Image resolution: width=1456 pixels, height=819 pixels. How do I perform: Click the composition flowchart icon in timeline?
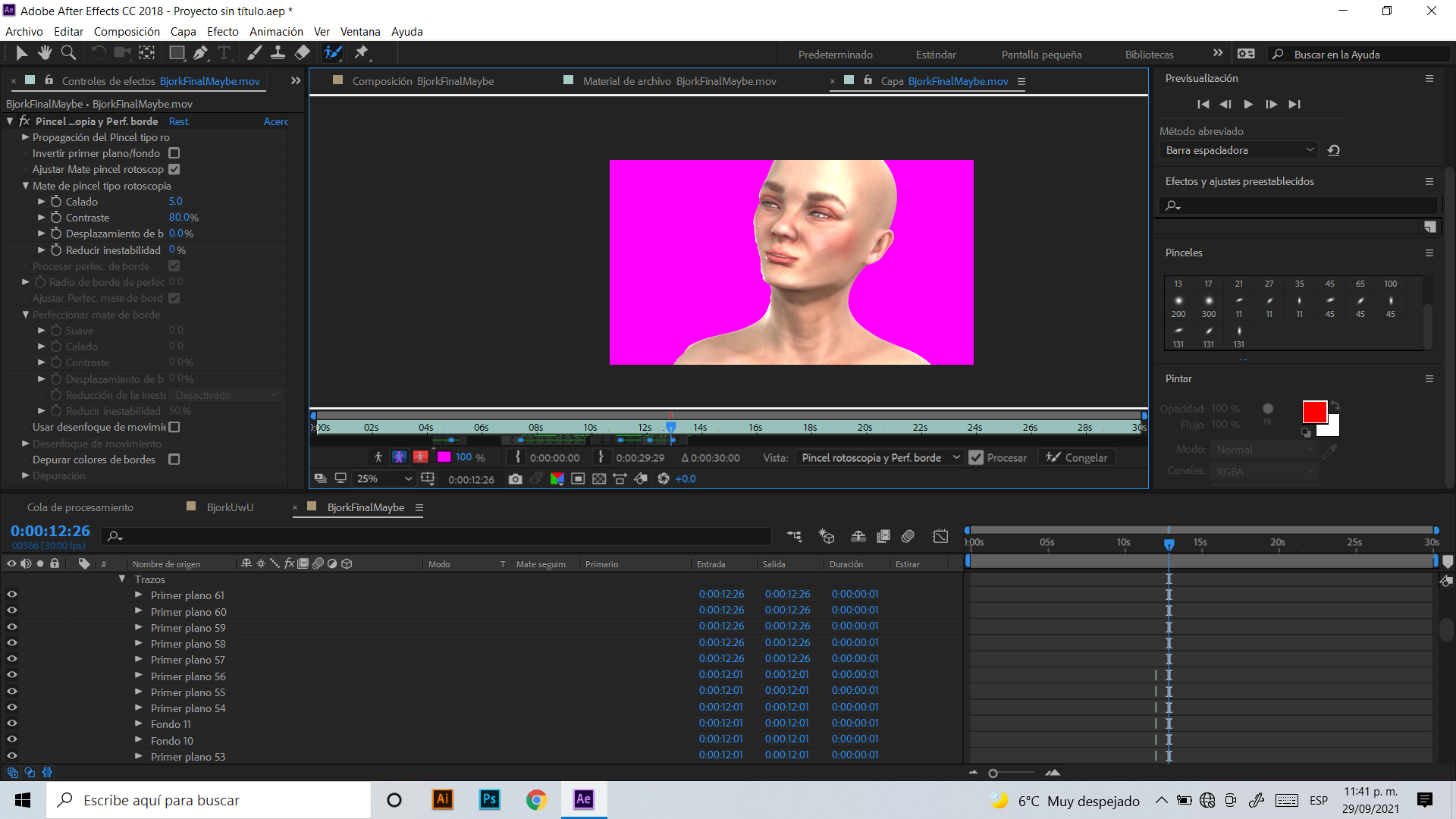tap(794, 537)
